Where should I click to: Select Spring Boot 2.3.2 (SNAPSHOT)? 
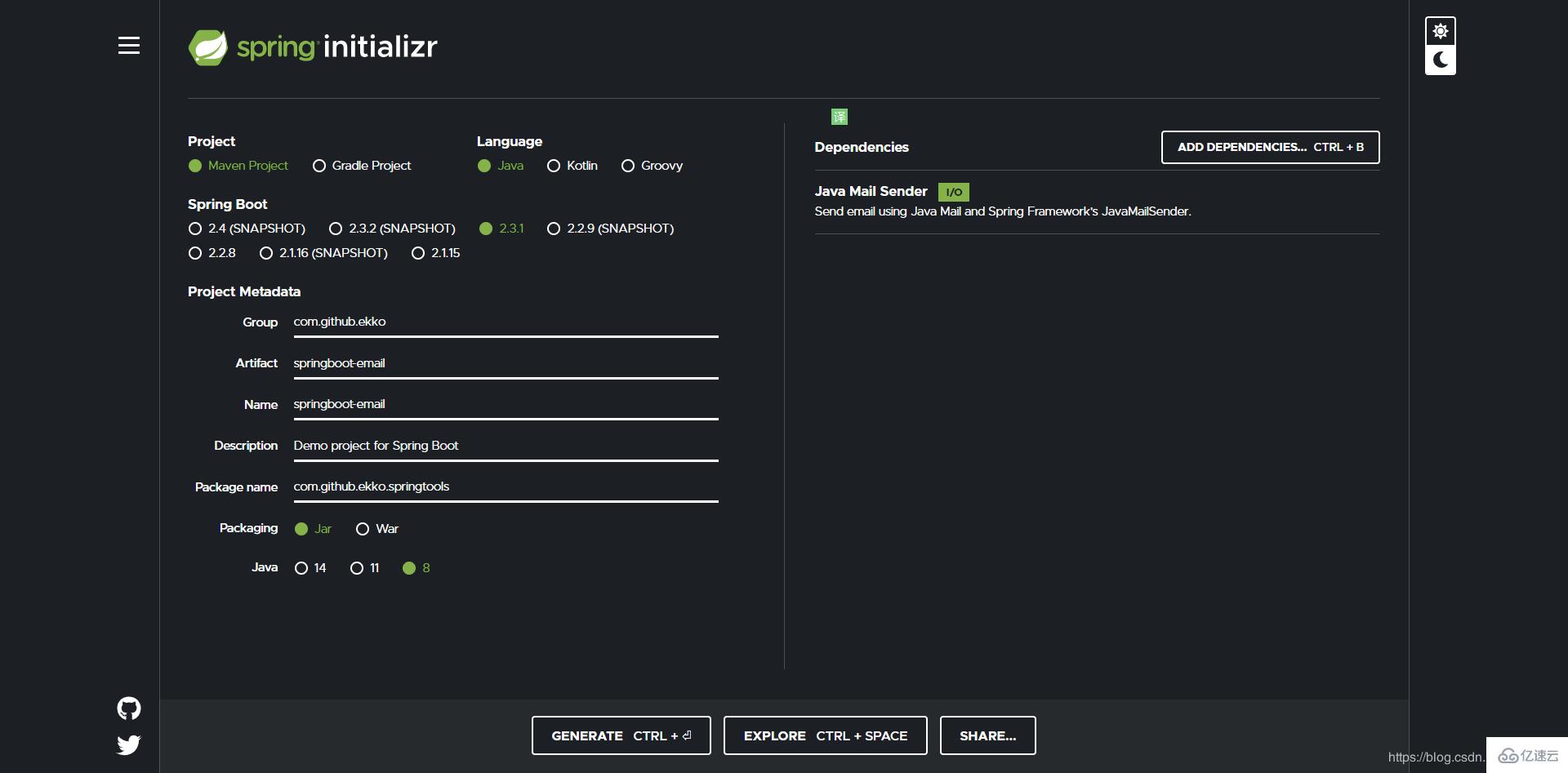point(392,229)
